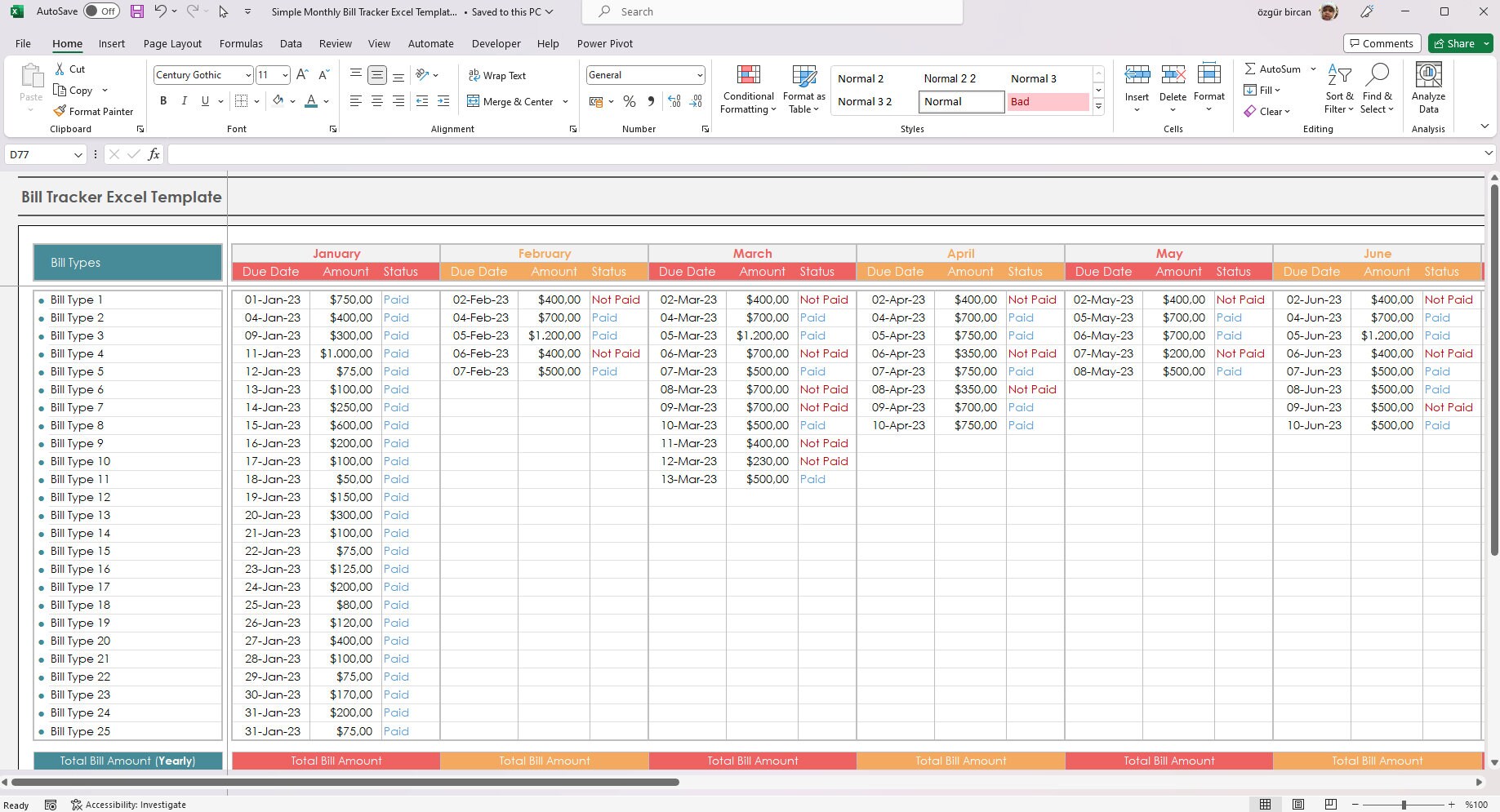The width and height of the screenshot is (1500, 812).
Task: Click the Format as Table icon
Action: point(803,88)
